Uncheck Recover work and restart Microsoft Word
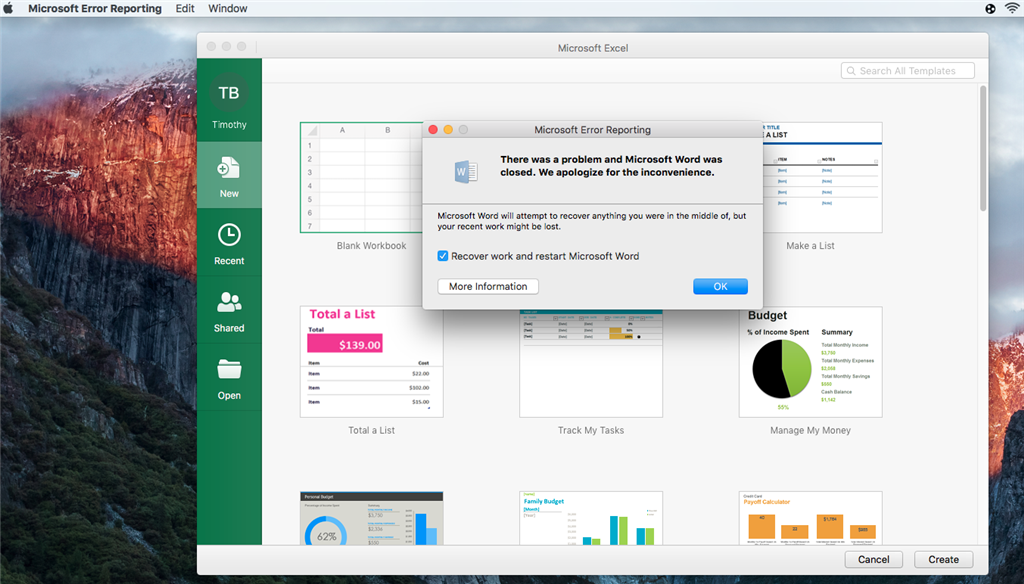Image resolution: width=1024 pixels, height=584 pixels. point(443,256)
